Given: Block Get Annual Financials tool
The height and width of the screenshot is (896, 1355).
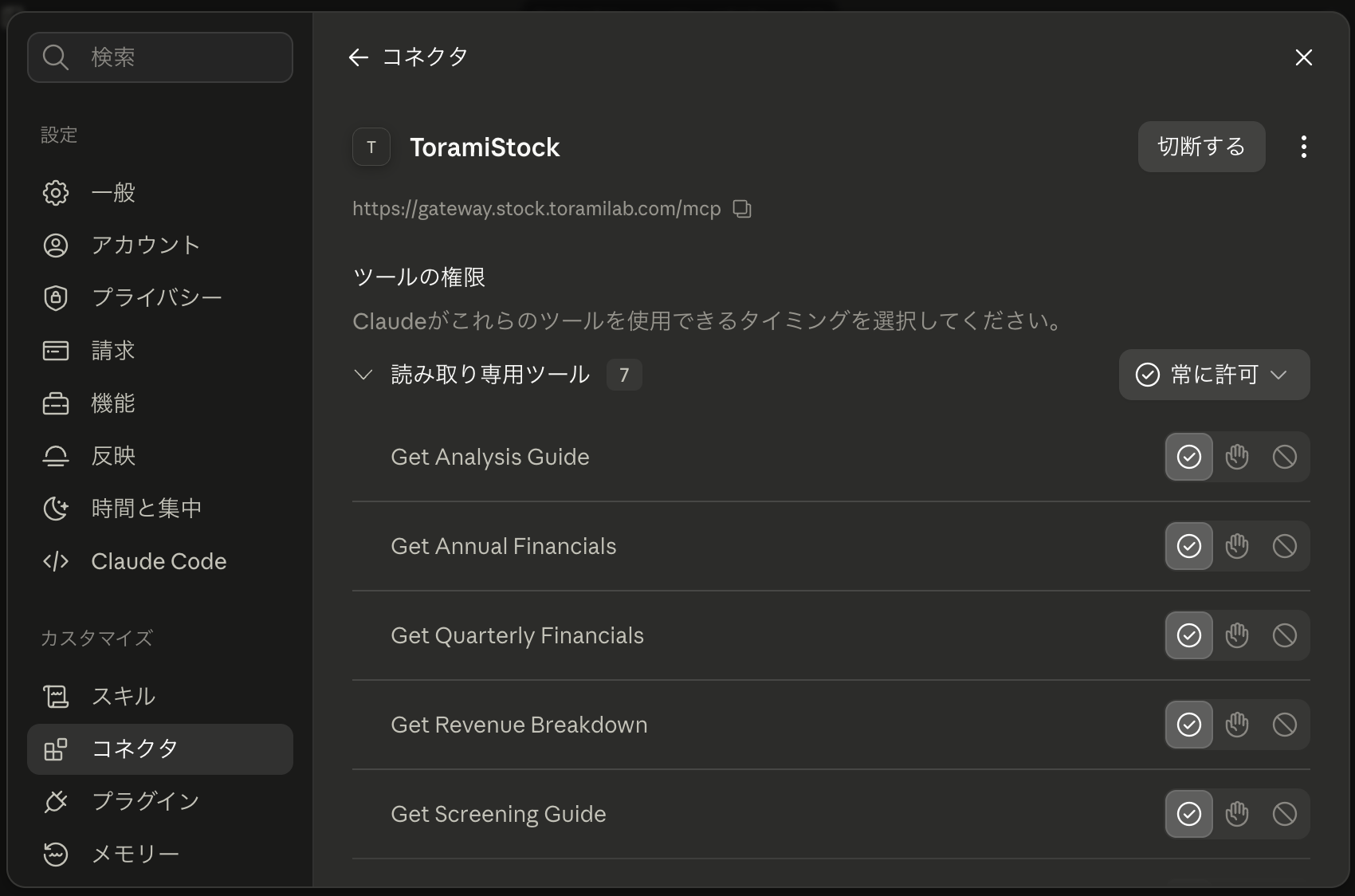Looking at the screenshot, I should click(1285, 546).
